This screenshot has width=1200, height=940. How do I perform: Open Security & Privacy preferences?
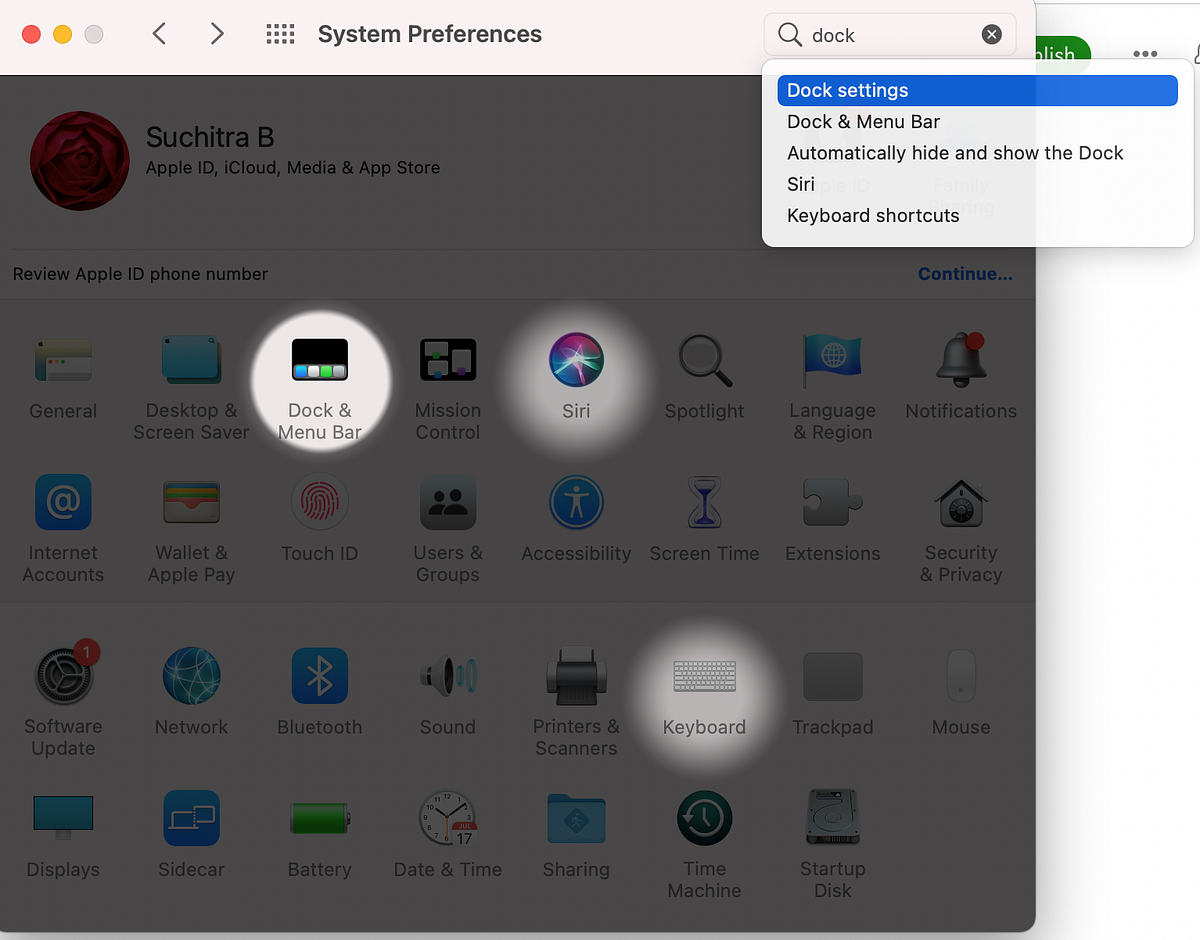[961, 530]
